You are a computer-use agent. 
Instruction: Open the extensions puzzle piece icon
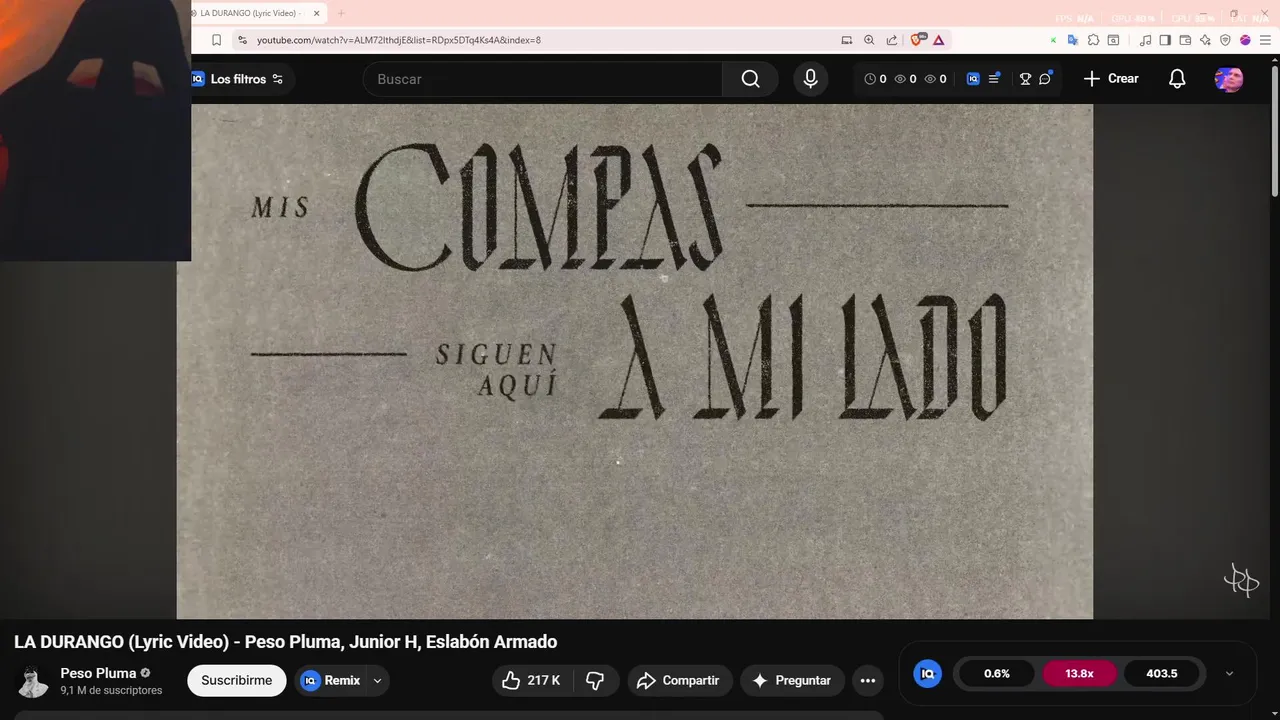pos(1093,40)
